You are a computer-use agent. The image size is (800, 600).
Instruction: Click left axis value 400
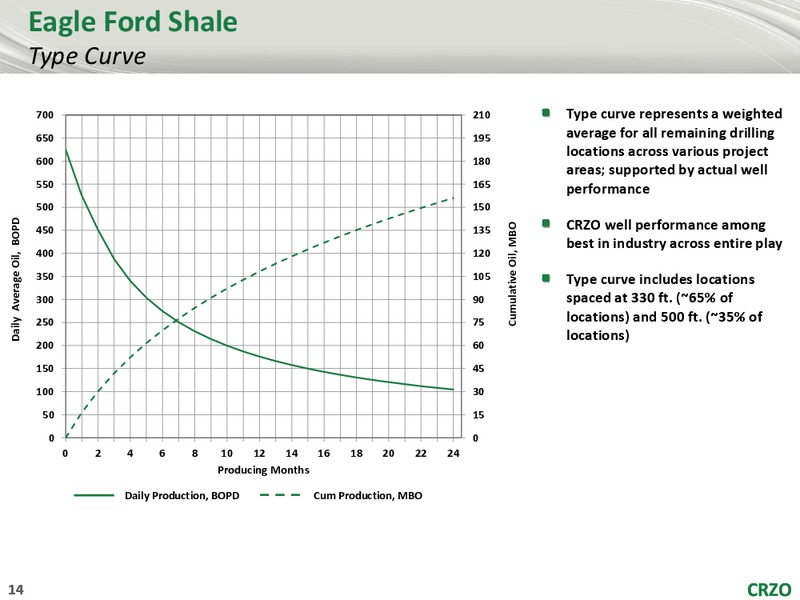click(45, 253)
